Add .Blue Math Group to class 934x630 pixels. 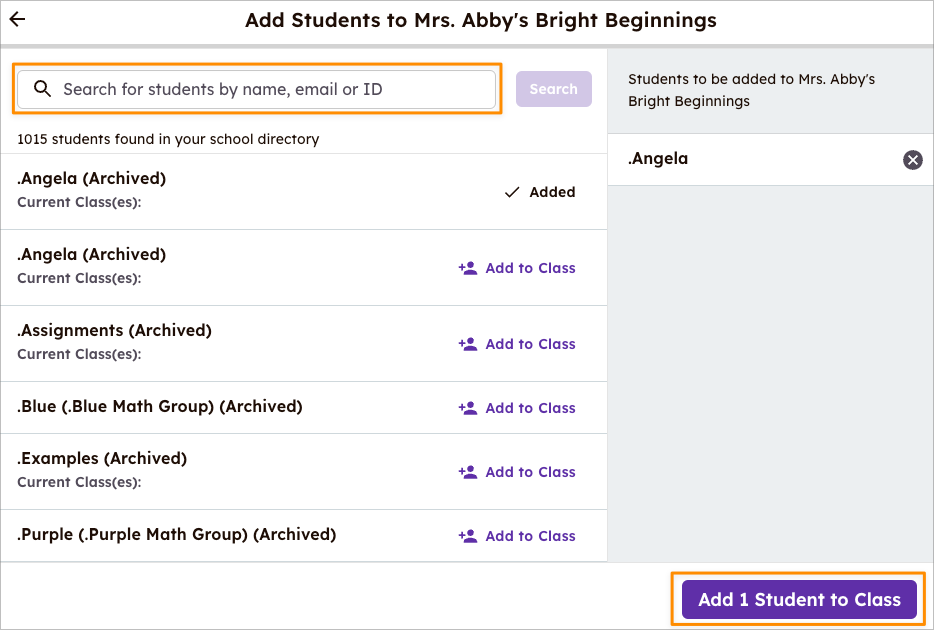[517, 408]
